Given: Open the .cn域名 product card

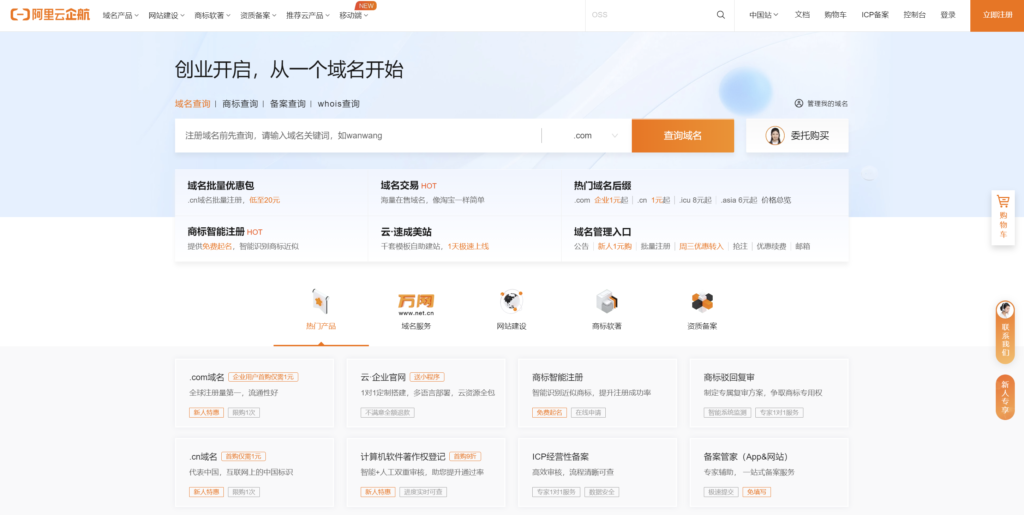Looking at the screenshot, I should coord(255,473).
